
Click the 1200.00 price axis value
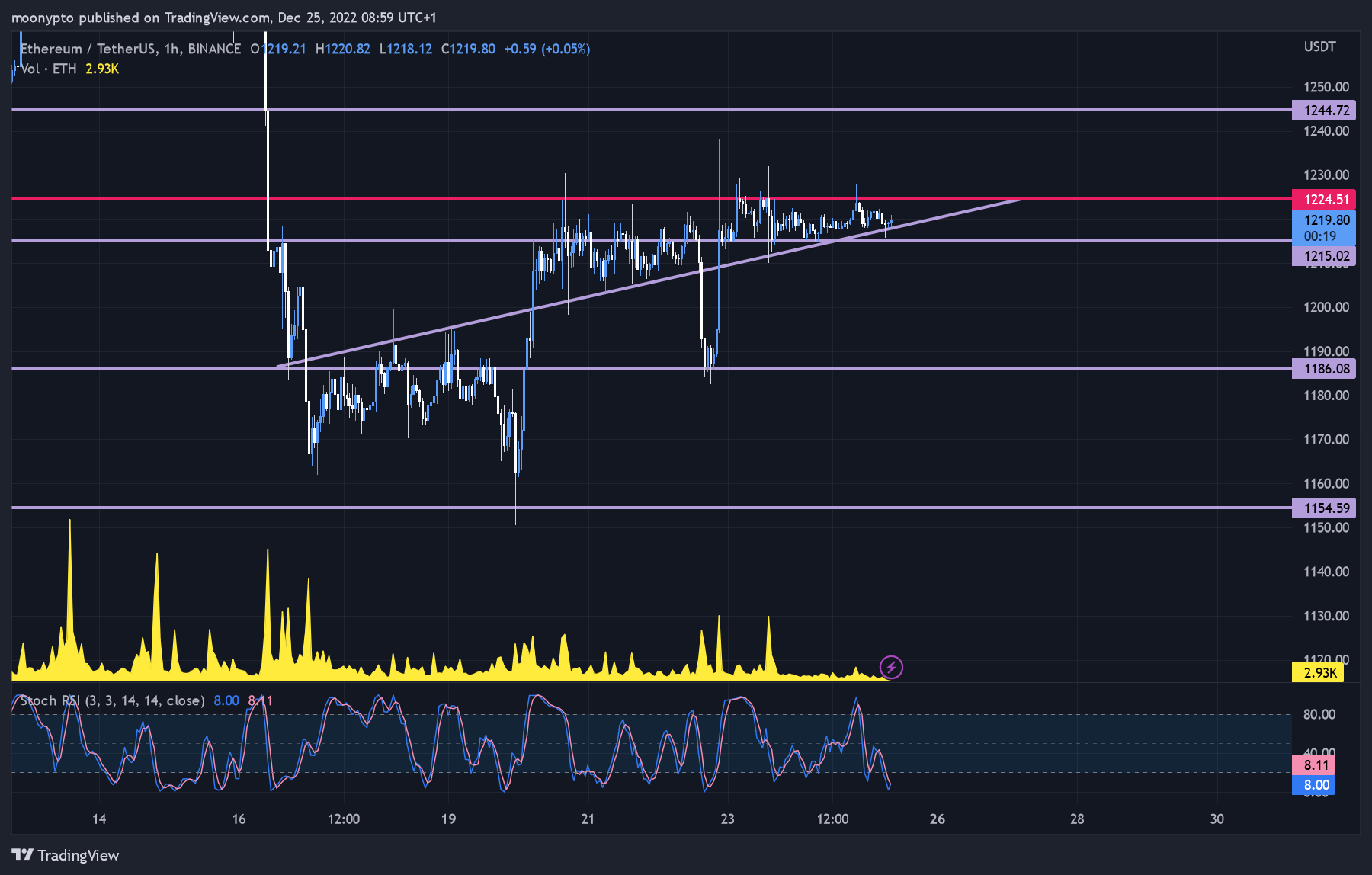click(x=1326, y=307)
